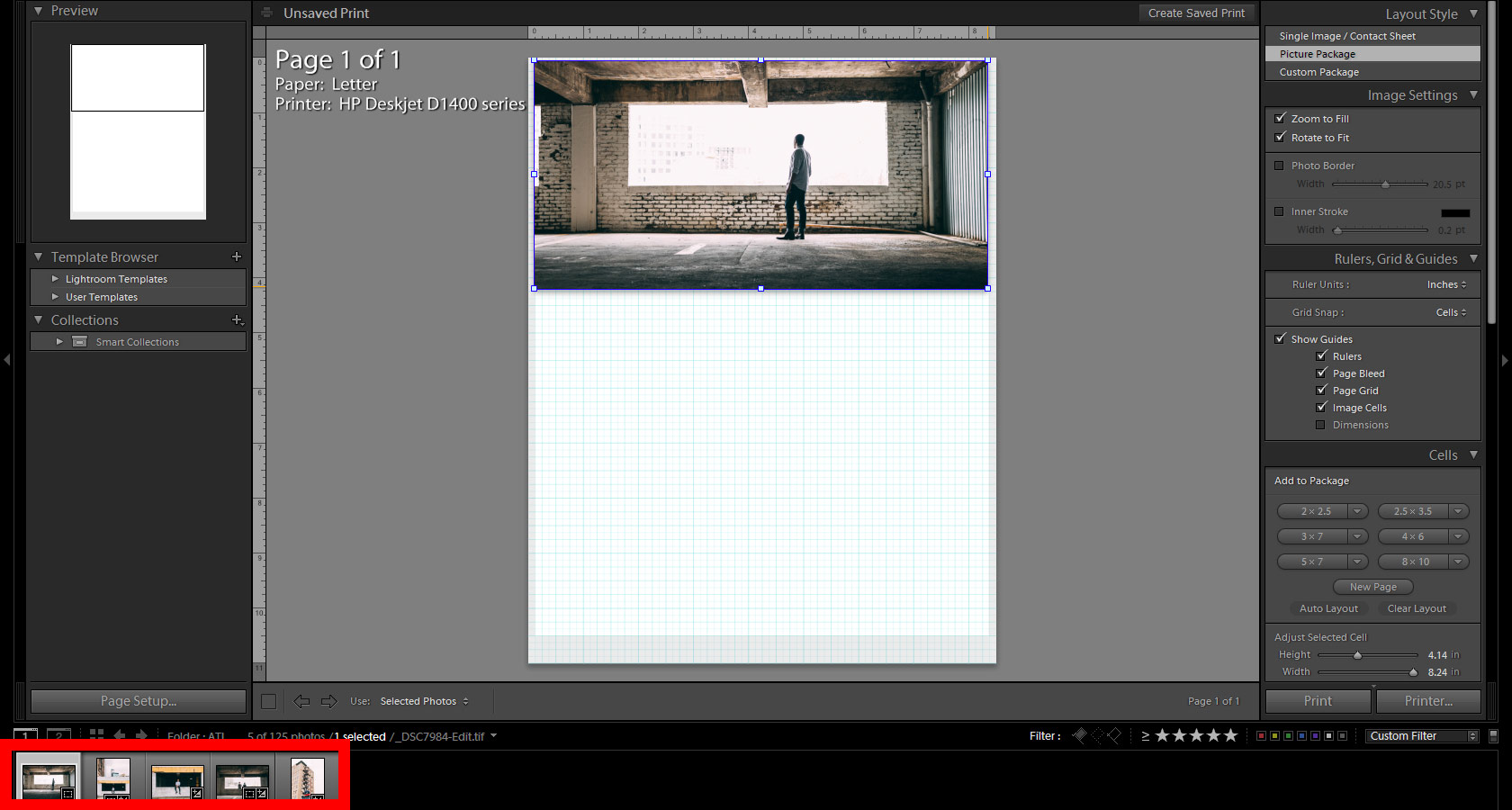
Task: Add a new template with the Template Browser plus icon
Action: click(237, 256)
